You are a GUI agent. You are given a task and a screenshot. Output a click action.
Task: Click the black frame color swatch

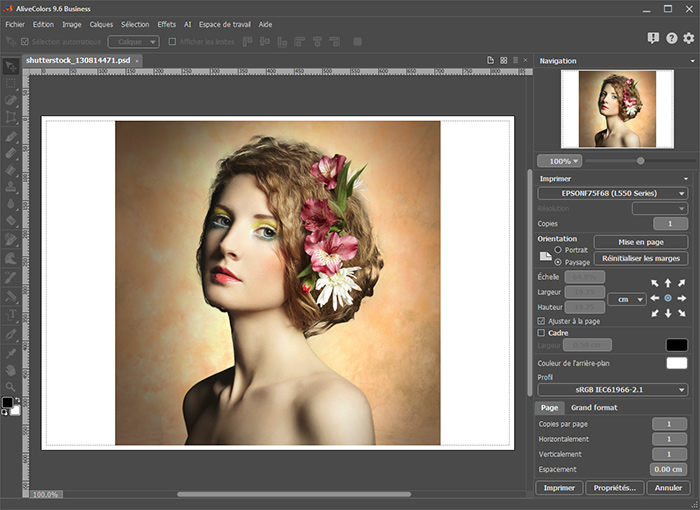click(677, 345)
